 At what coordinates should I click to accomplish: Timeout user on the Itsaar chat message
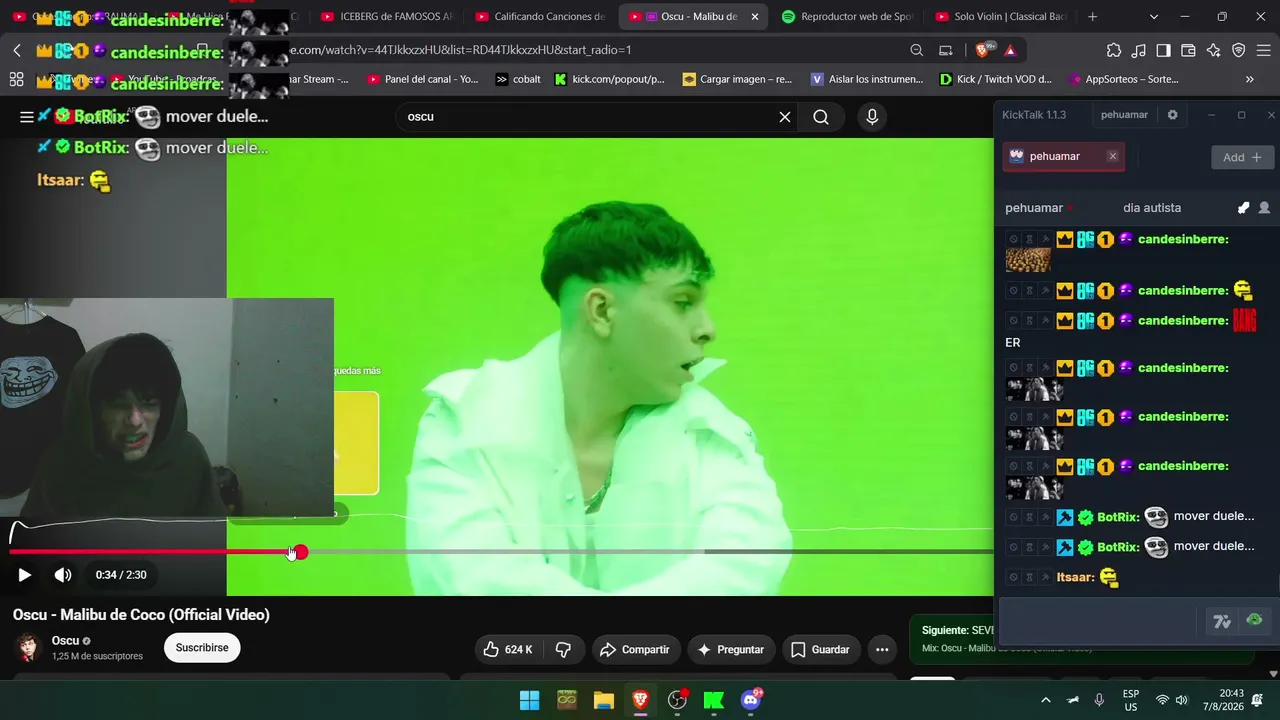[1029, 578]
